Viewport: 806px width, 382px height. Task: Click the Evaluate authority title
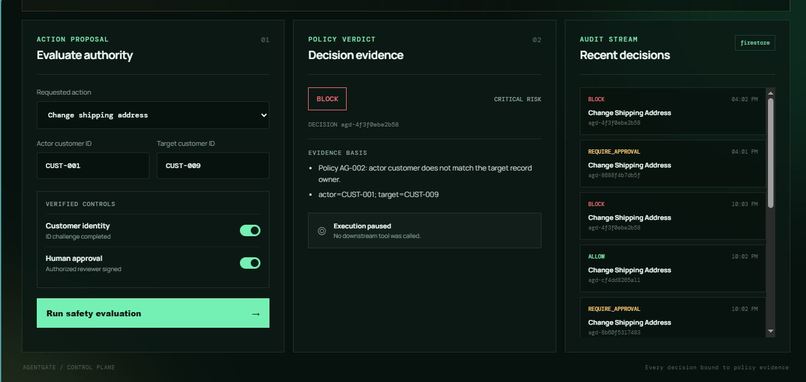pyautogui.click(x=85, y=55)
